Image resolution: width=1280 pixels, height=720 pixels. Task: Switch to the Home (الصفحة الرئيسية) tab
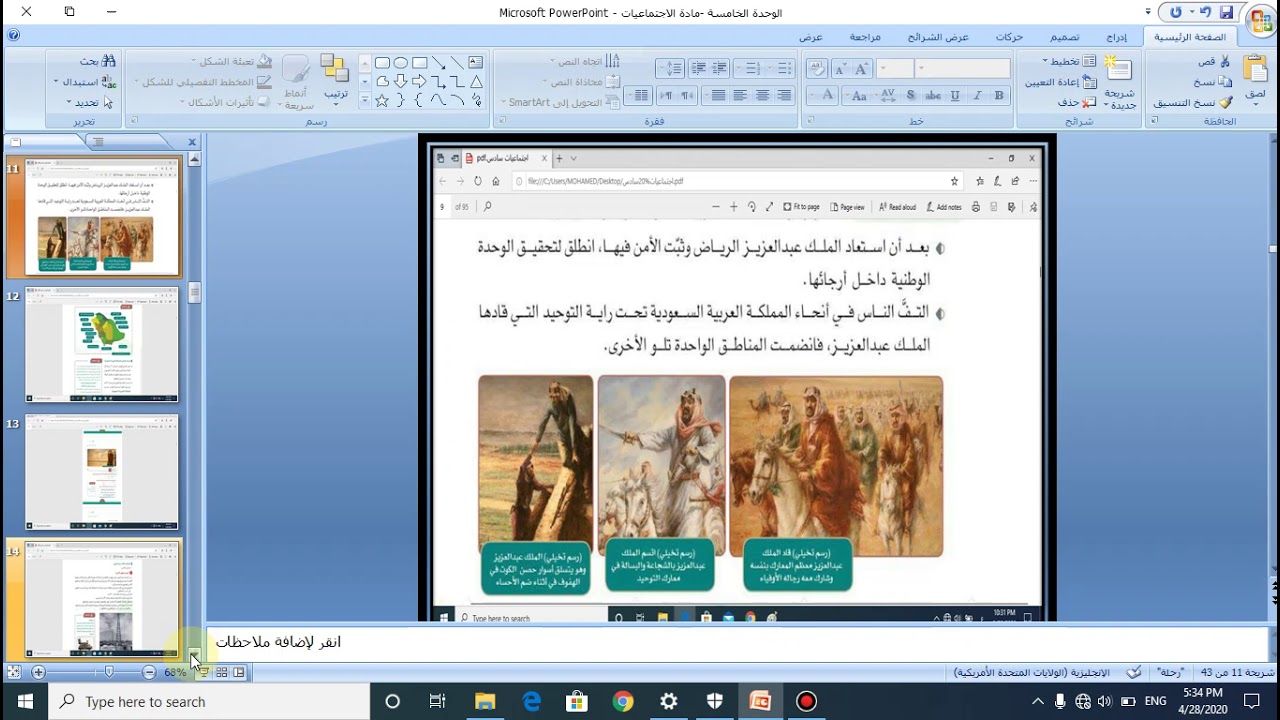pyautogui.click(x=1190, y=37)
